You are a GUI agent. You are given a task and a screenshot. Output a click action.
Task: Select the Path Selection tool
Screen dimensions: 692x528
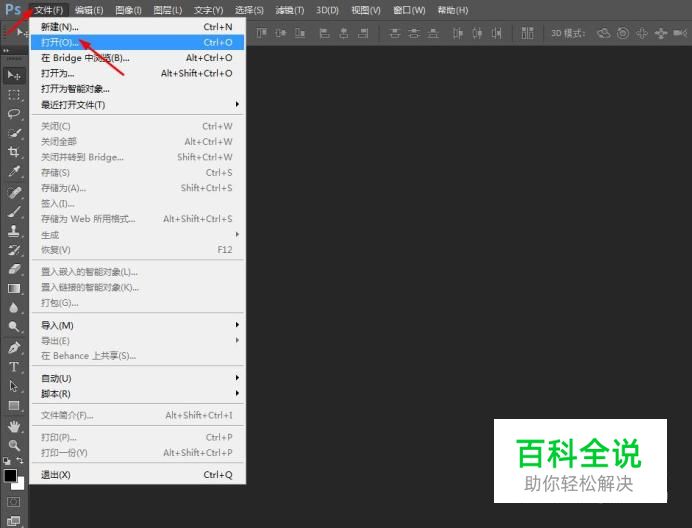pos(14,386)
